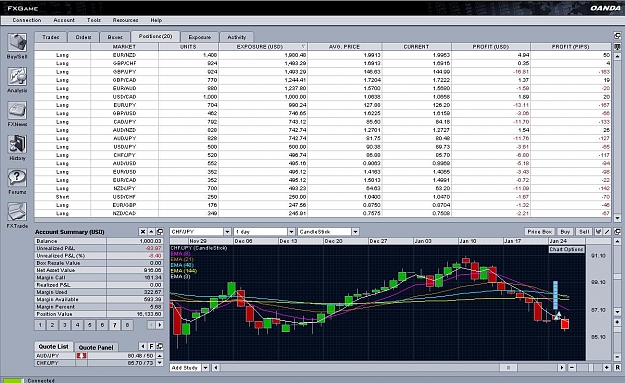The height and width of the screenshot is (383, 625).
Task: Zoom out vertically using chart's minus icon
Action: [617, 357]
